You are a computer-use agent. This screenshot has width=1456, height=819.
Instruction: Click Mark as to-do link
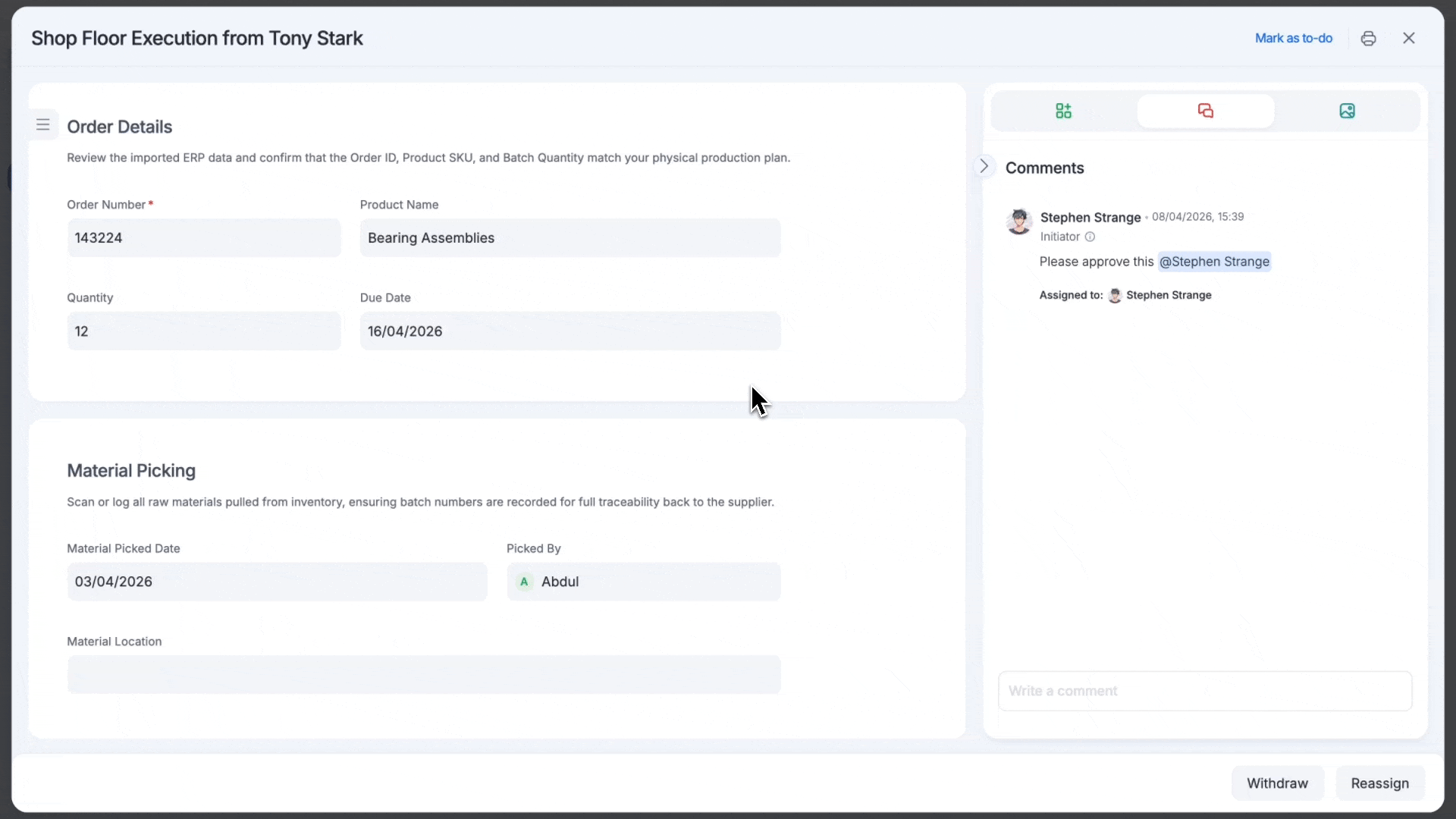1293,39
